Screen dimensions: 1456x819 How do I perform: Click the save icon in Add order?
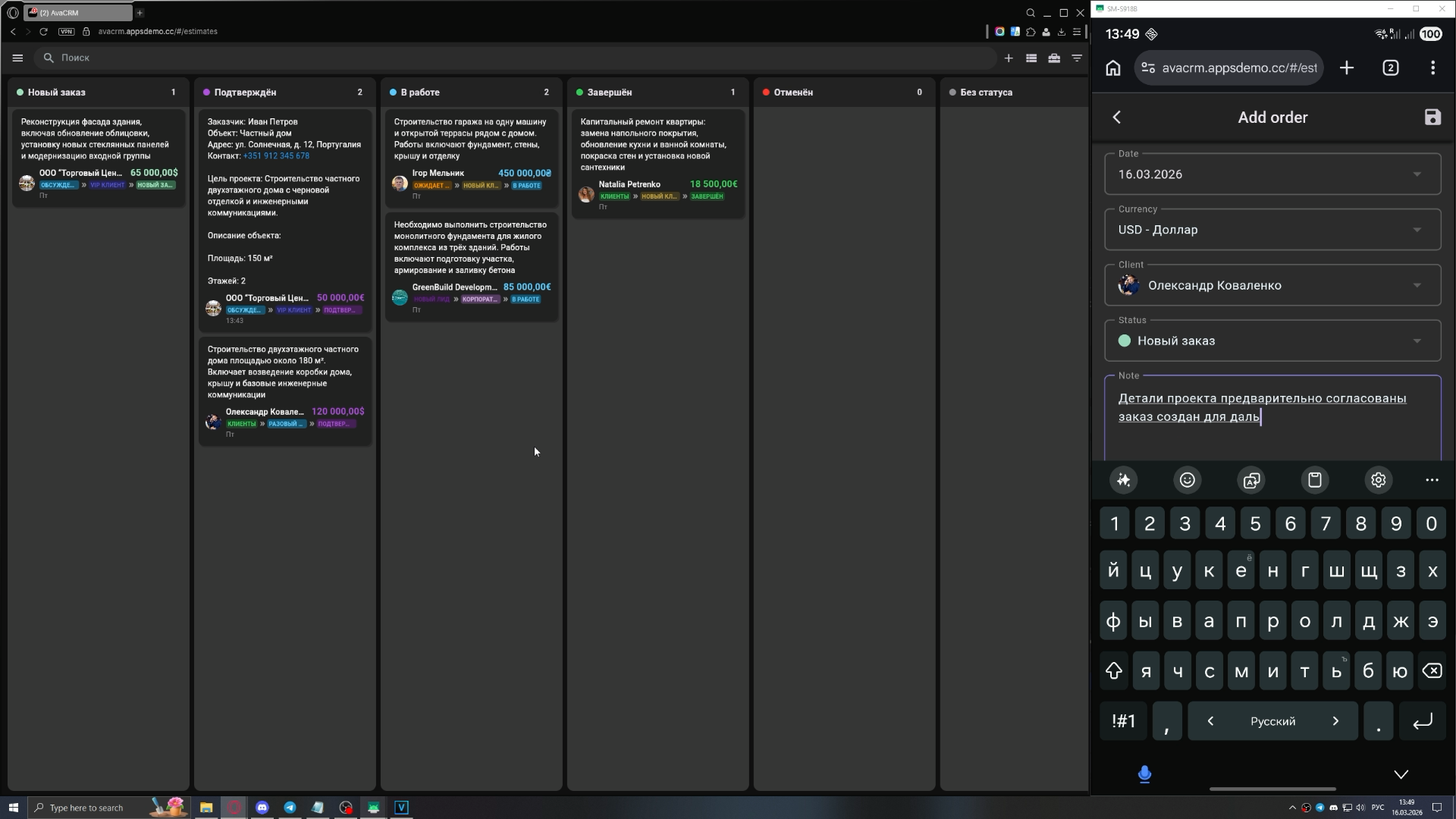(x=1432, y=118)
